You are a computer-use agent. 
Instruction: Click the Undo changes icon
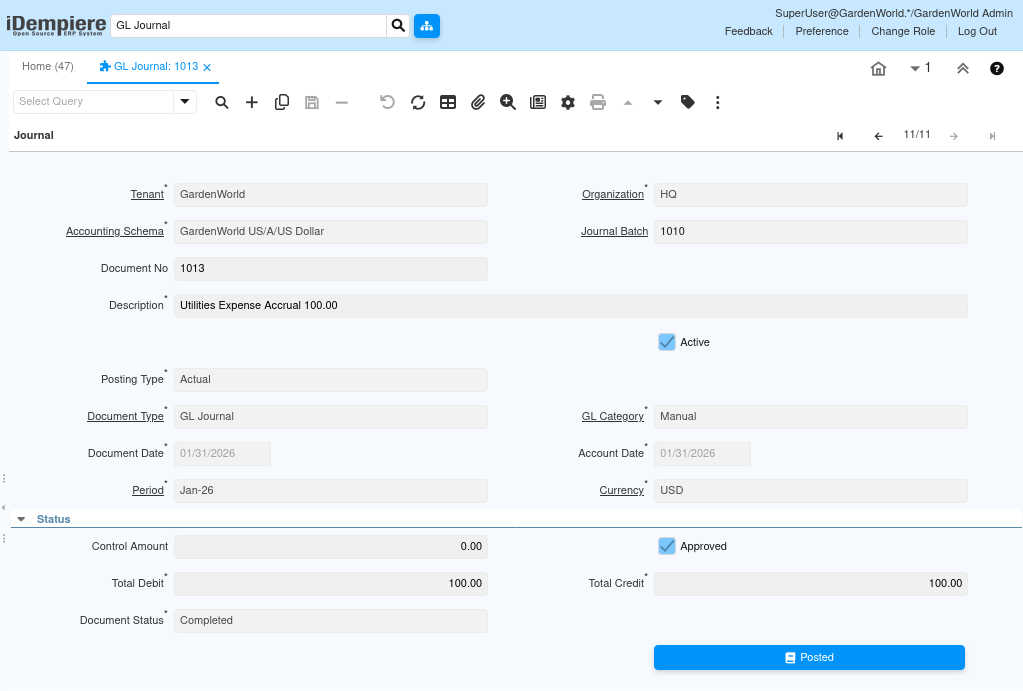point(388,102)
